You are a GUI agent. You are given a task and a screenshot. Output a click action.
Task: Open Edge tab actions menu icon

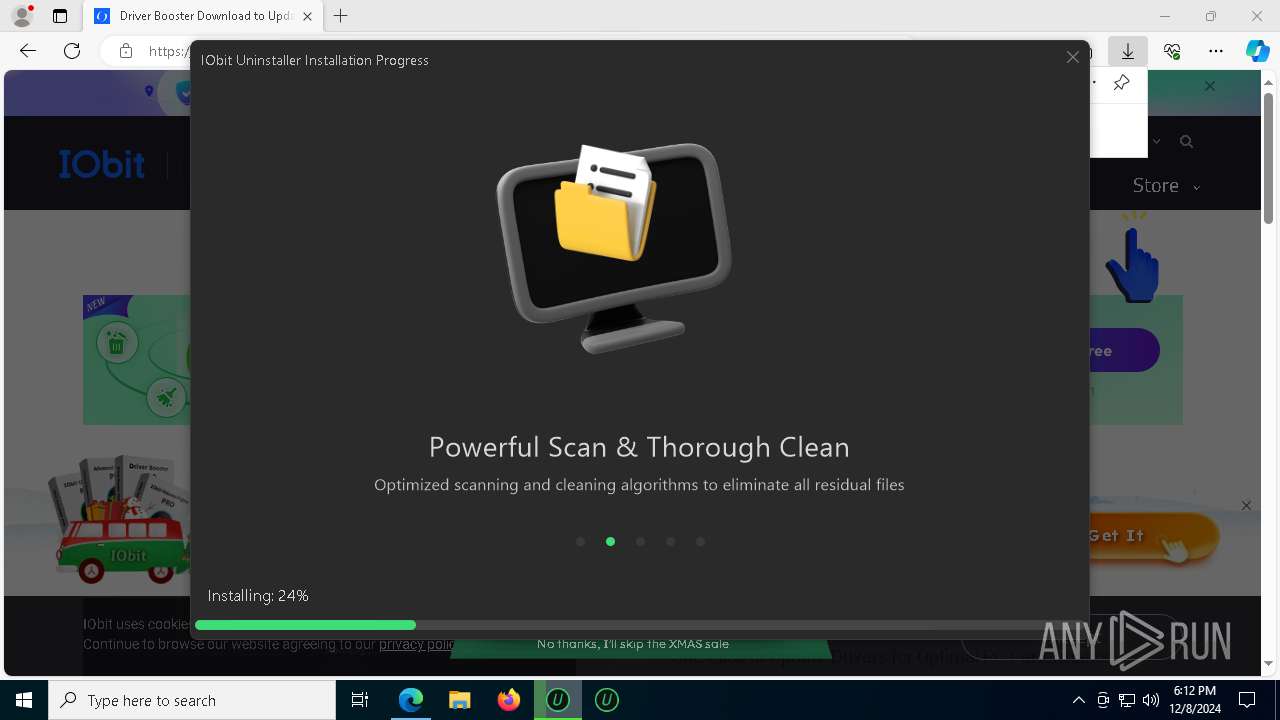(x=60, y=16)
